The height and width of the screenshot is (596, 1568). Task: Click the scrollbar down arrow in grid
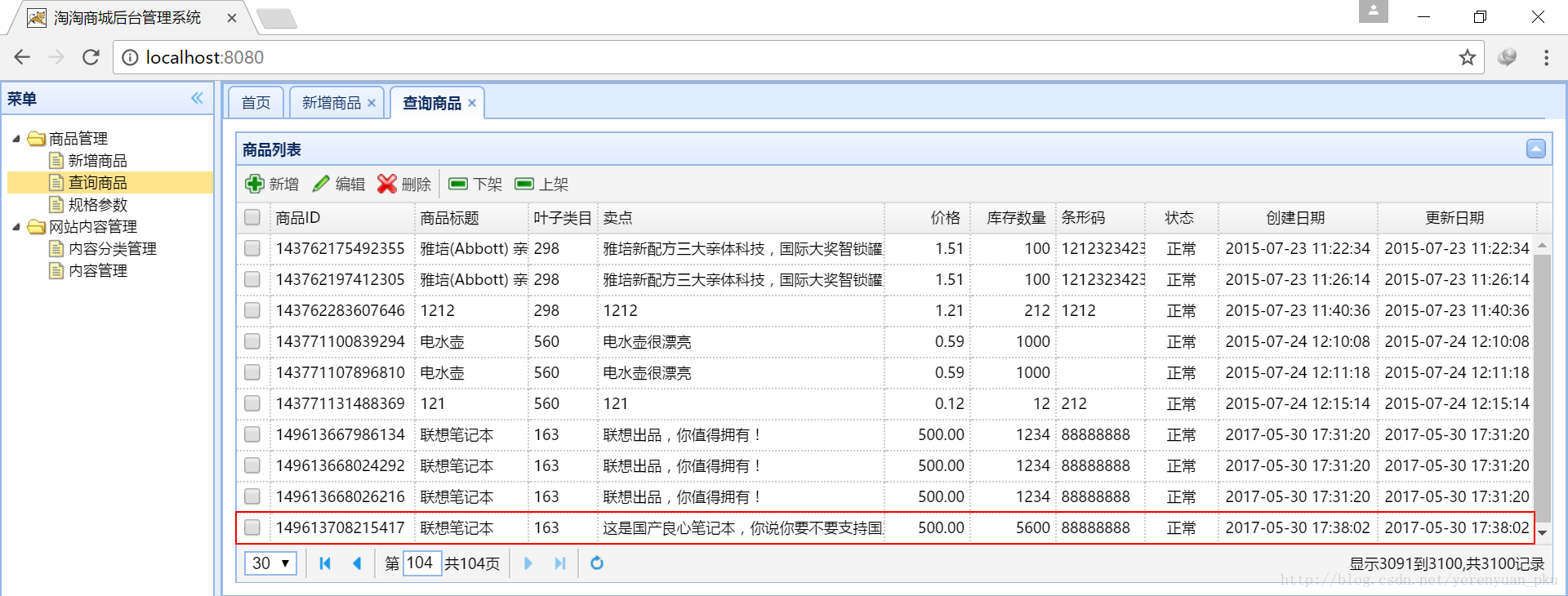[x=1543, y=532]
